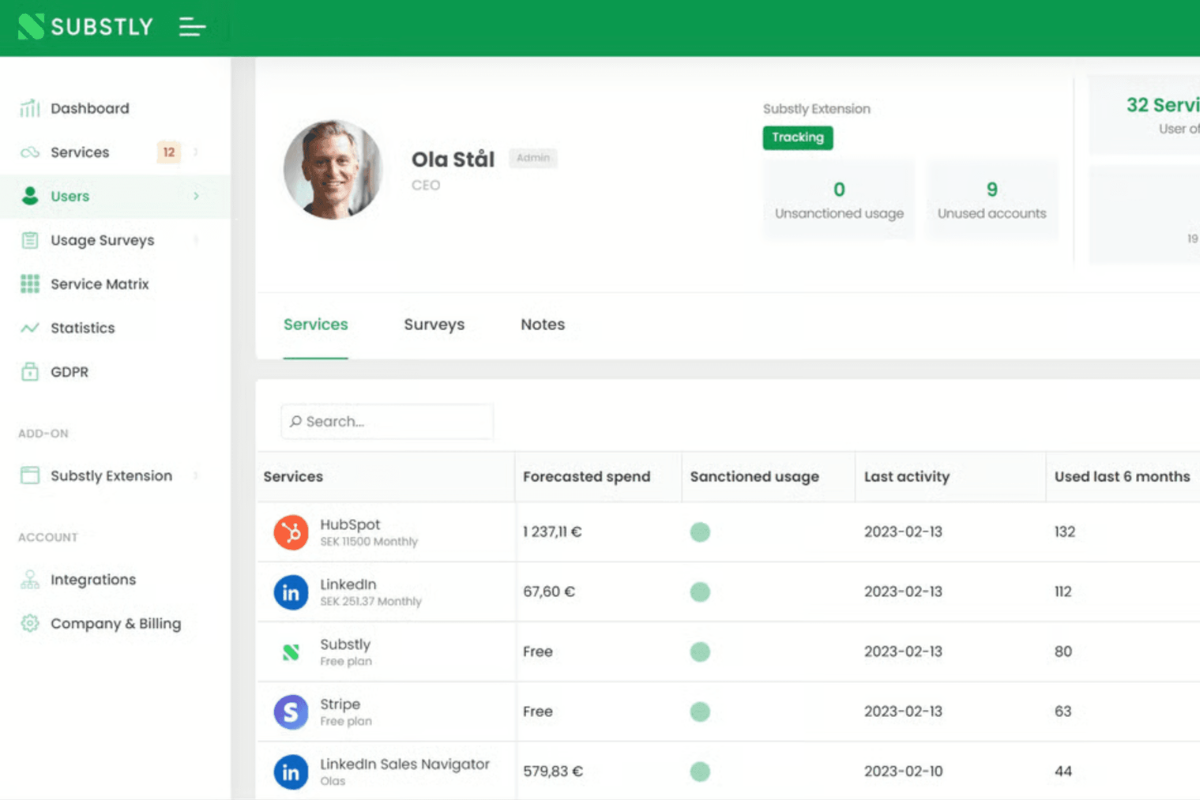Click the Substly logo icon
This screenshot has width=1200, height=800.
click(x=31, y=27)
